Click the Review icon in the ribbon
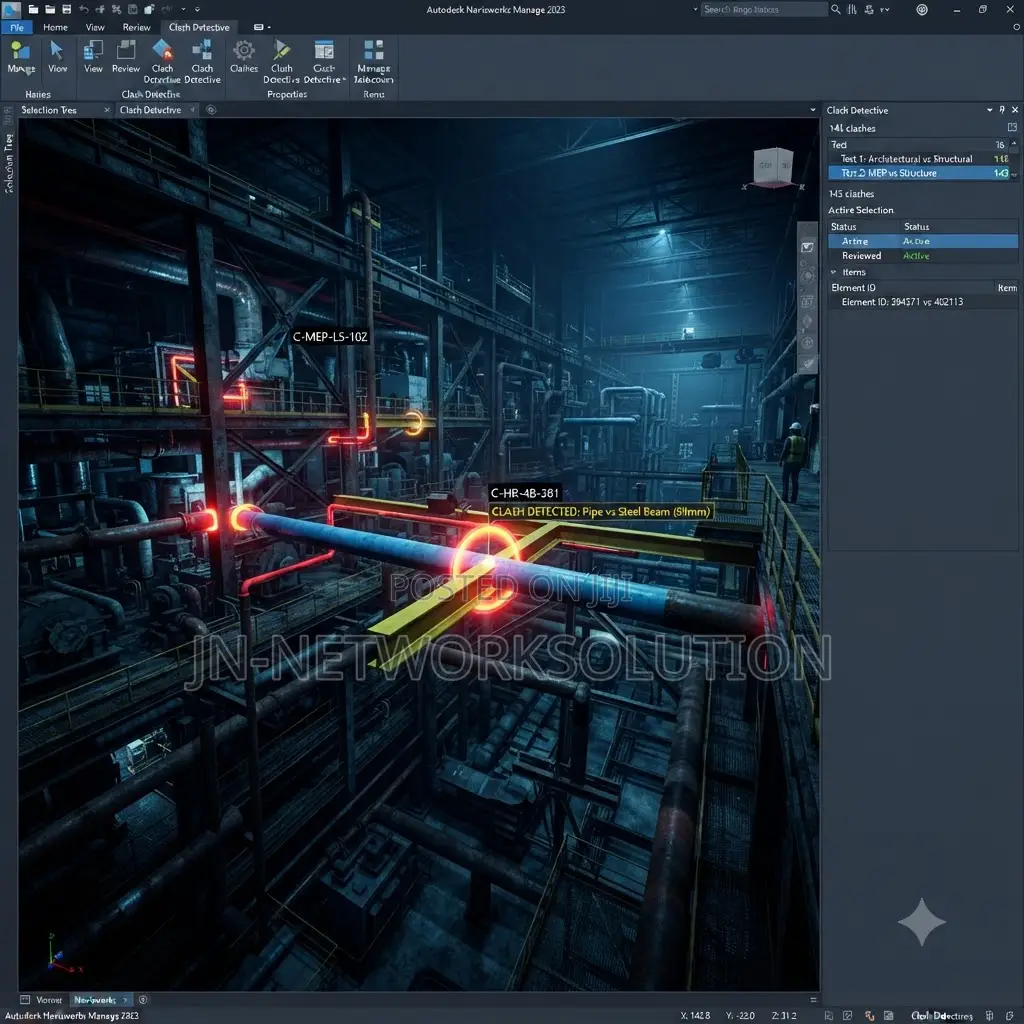The width and height of the screenshot is (1024, 1024). click(125, 50)
